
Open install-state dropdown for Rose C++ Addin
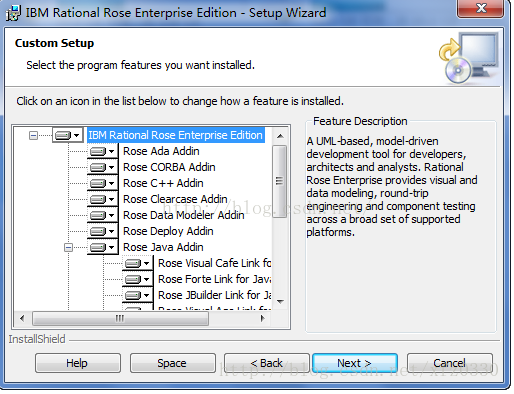[x=103, y=183]
